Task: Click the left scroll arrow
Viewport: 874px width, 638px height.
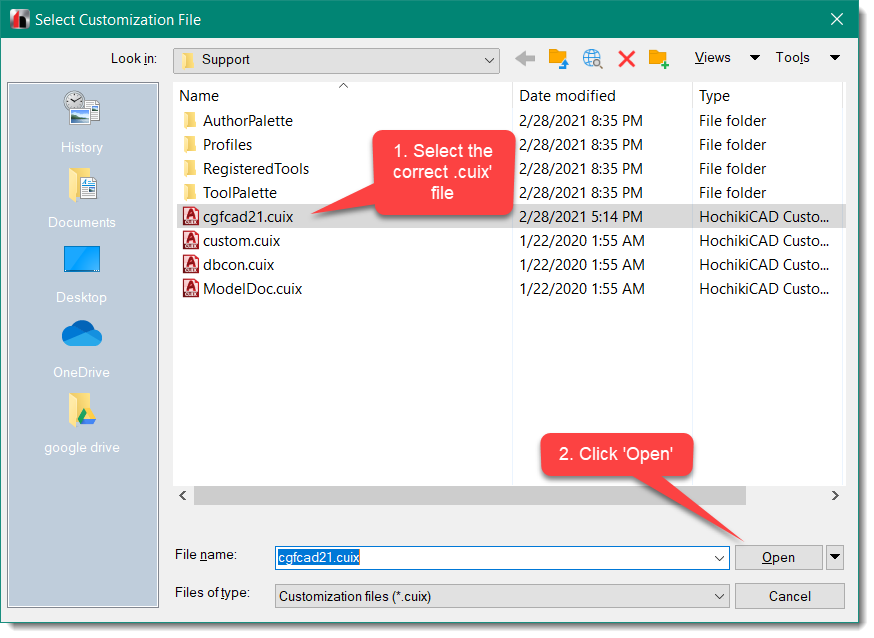Action: (183, 495)
